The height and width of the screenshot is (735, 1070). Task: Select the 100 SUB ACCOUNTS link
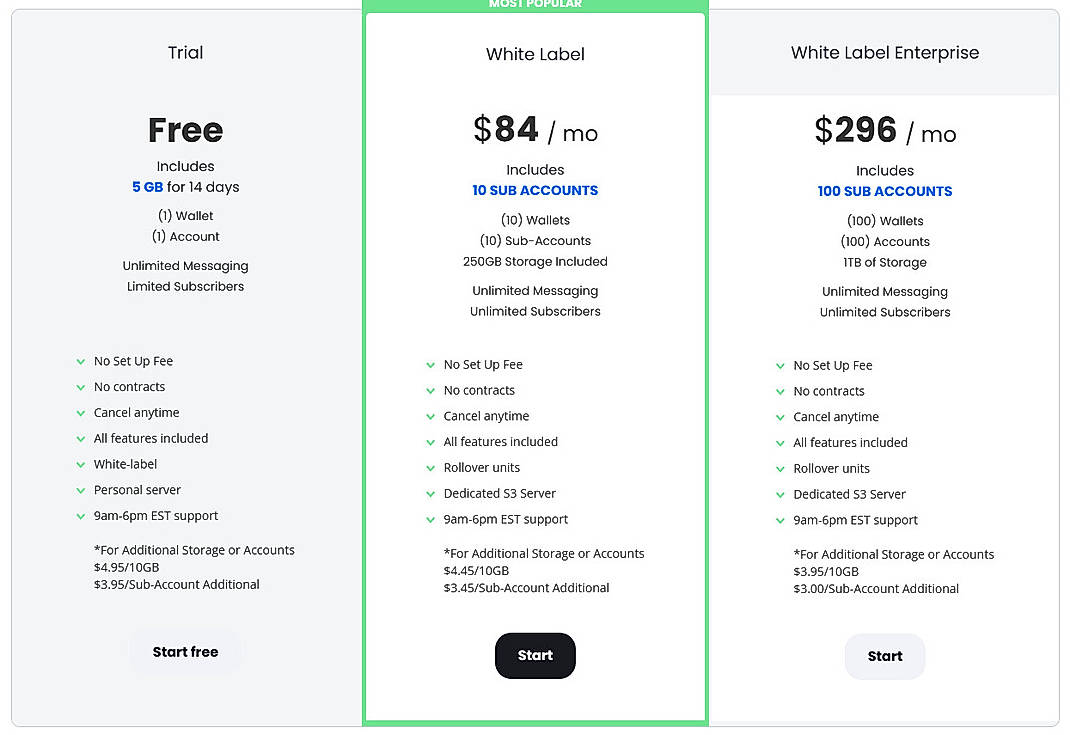pyautogui.click(x=884, y=191)
